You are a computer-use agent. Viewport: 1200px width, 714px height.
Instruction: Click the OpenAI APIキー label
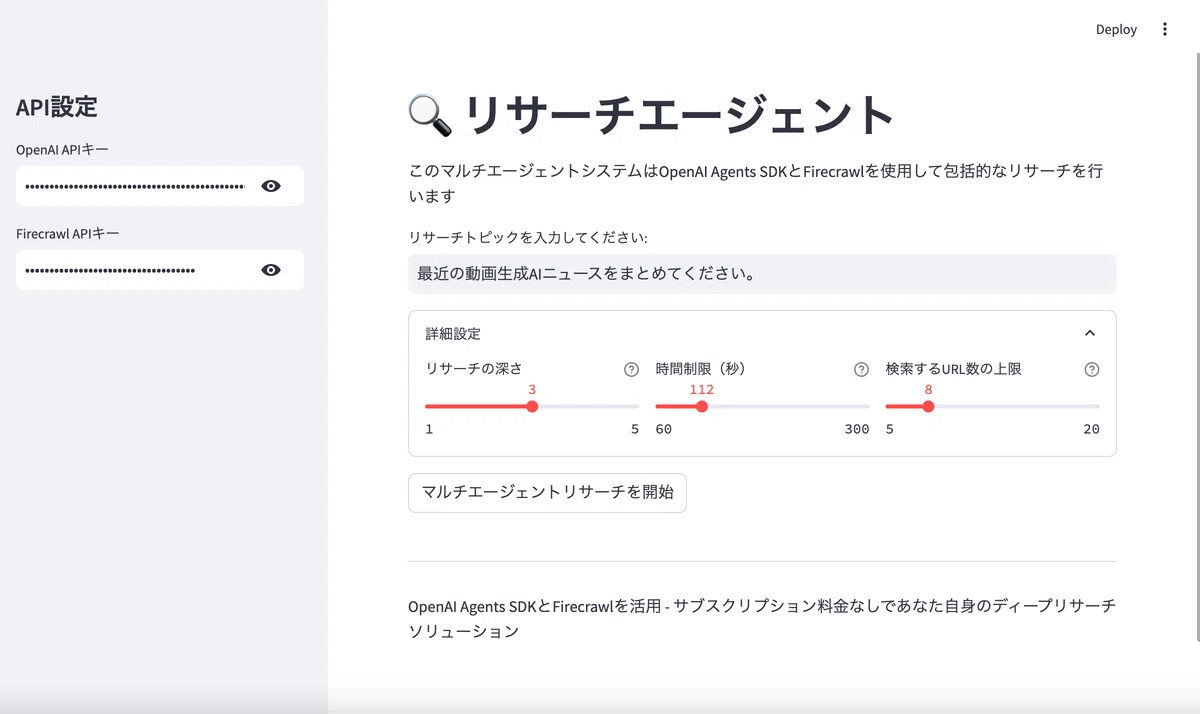(63, 150)
